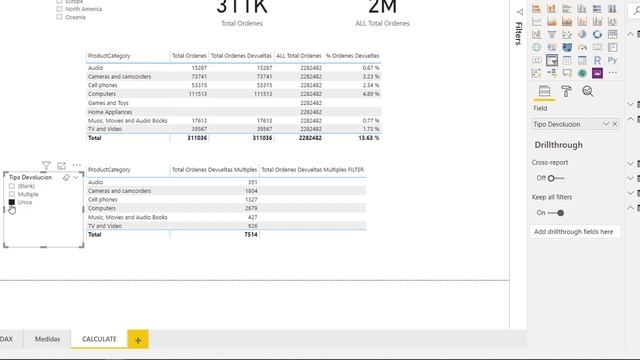Select the Matrix visual
Screen dimensions: 640x360
click(582, 60)
